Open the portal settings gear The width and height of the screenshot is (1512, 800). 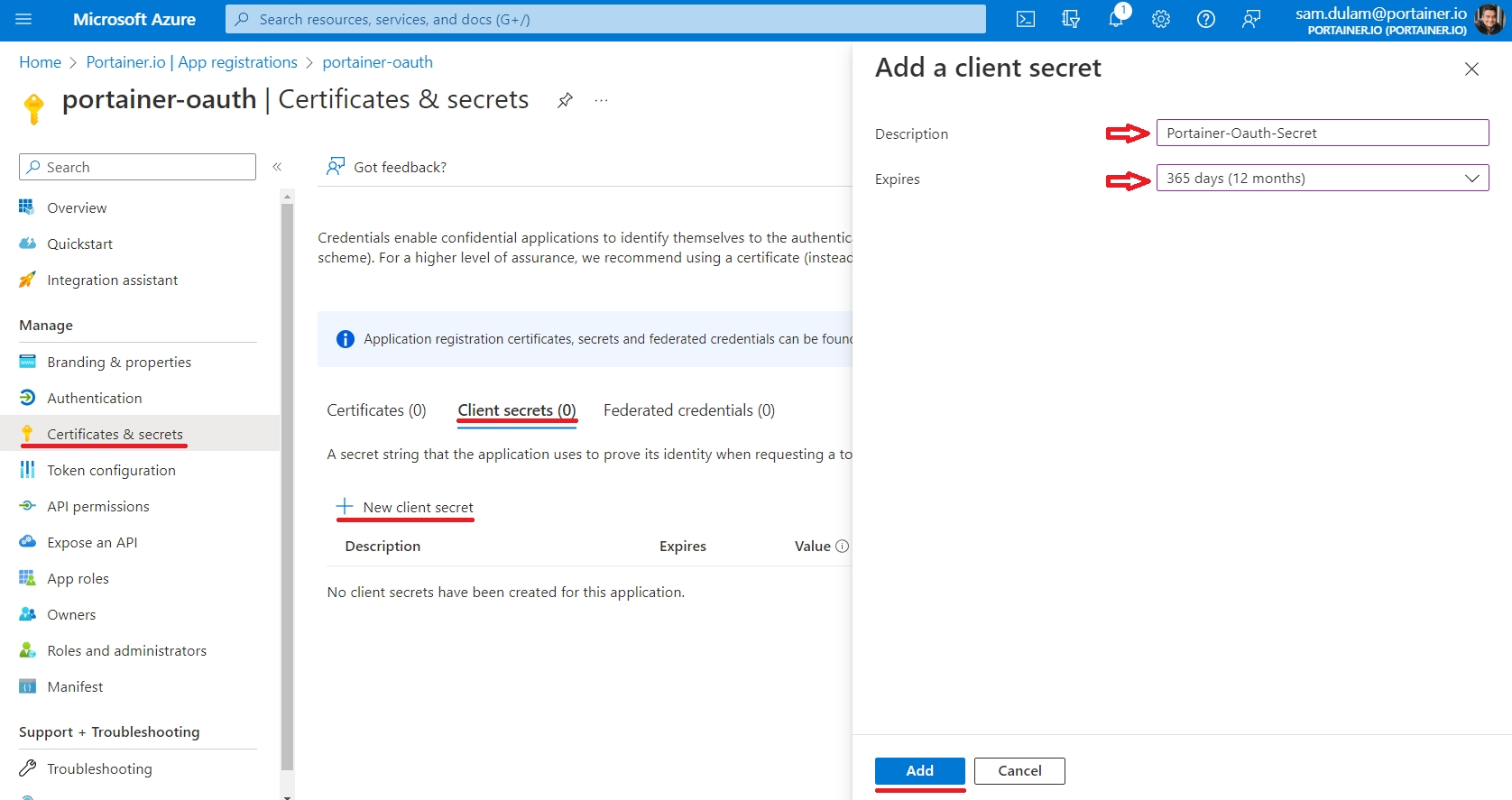click(x=1161, y=20)
